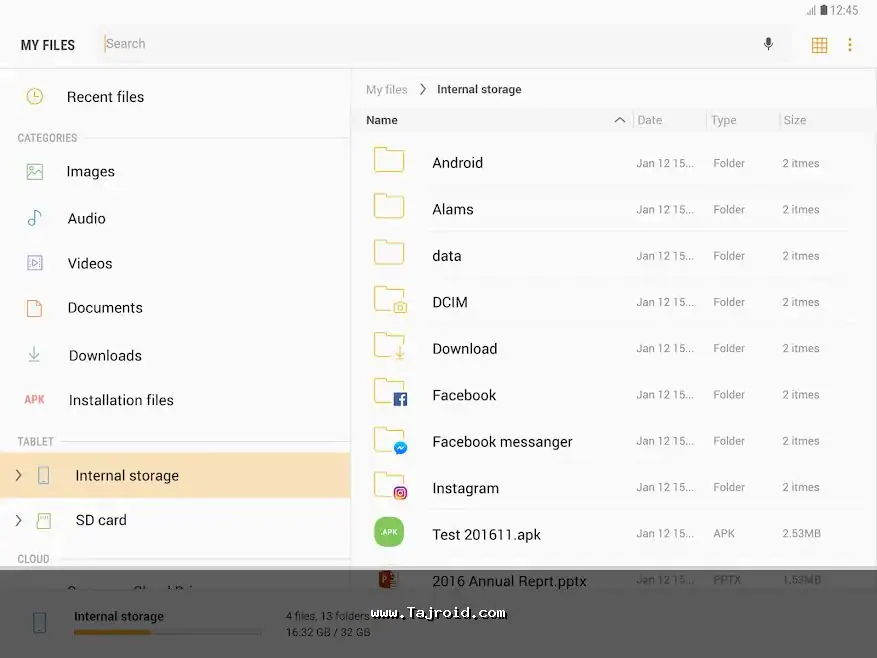Expand the SD card tree chevron
This screenshot has height=658, width=877.
18,520
